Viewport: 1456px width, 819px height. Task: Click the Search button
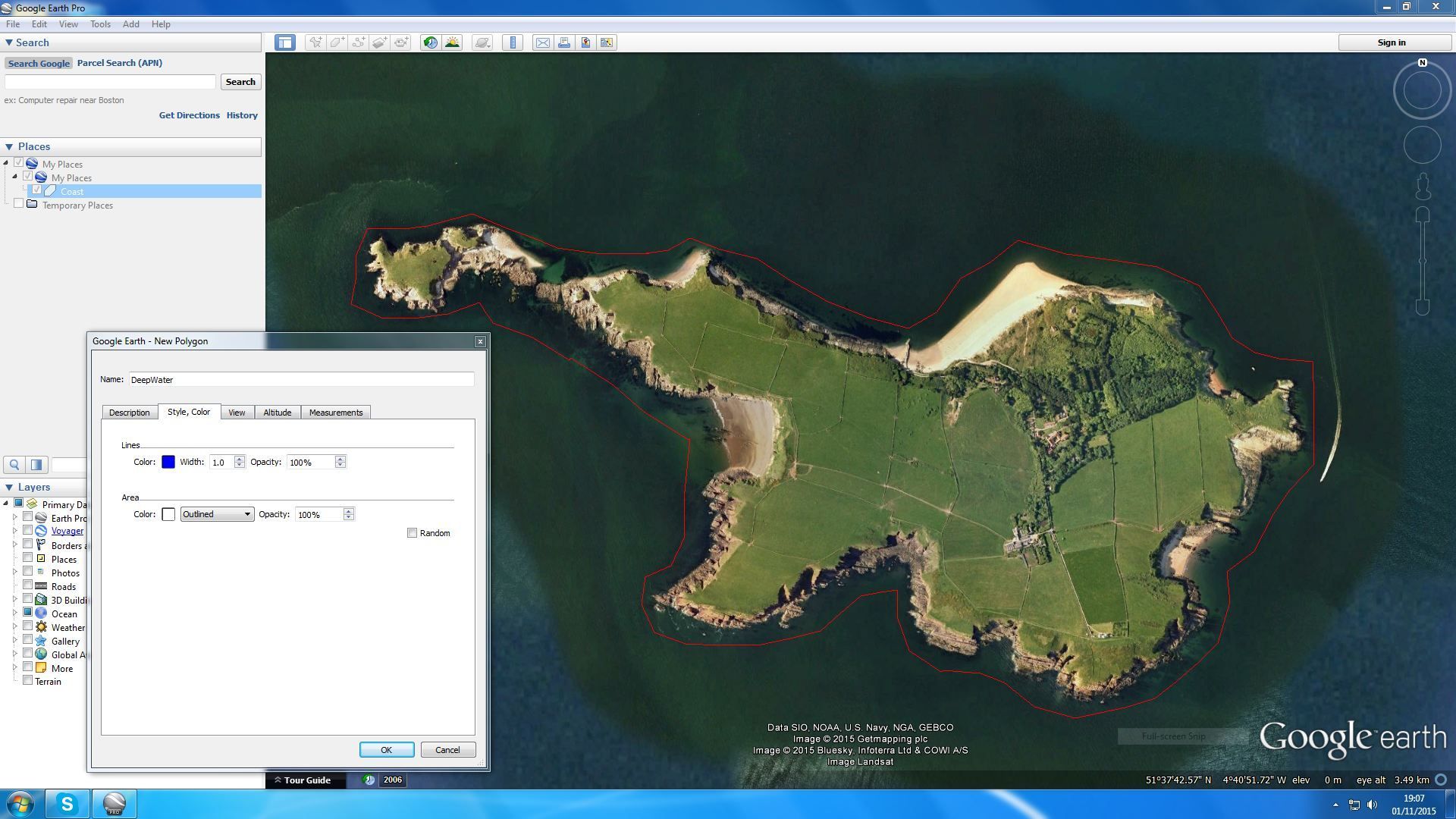coord(240,82)
